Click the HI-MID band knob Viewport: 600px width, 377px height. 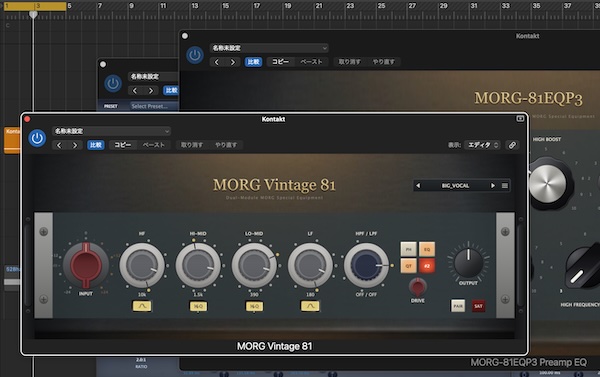click(198, 265)
